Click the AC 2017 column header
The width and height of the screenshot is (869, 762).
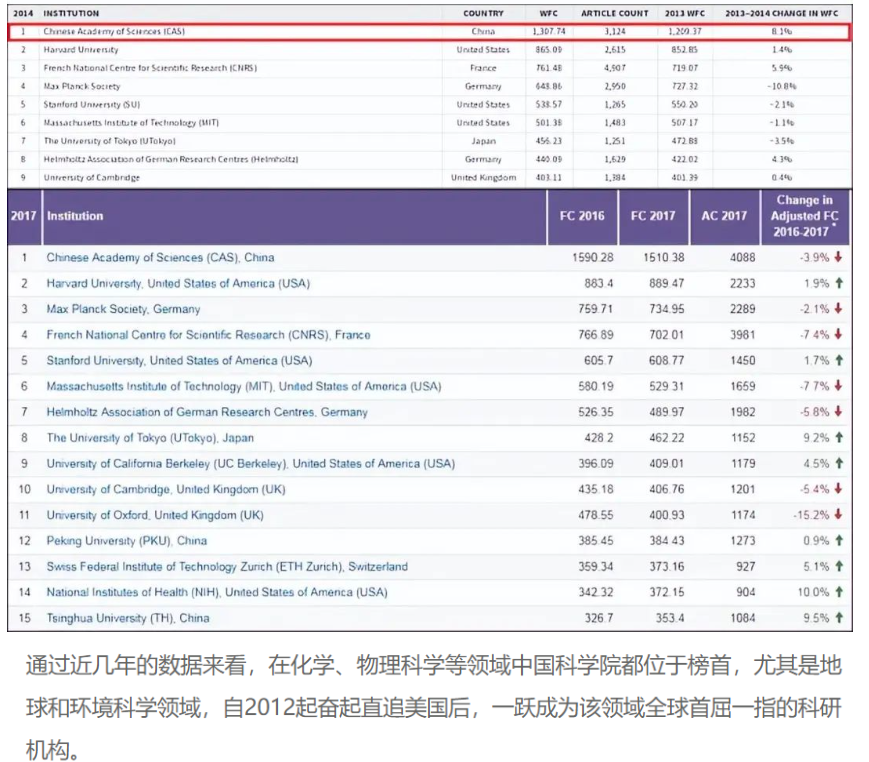pos(724,216)
